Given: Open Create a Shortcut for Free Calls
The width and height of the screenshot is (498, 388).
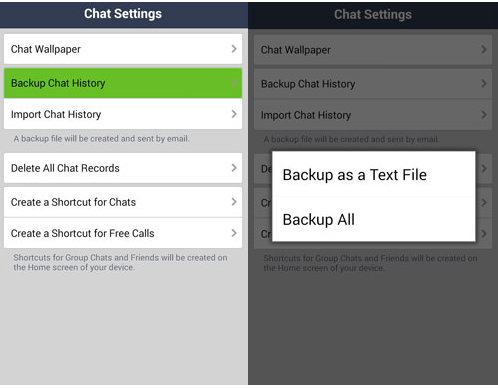Looking at the screenshot, I should pos(123,233).
